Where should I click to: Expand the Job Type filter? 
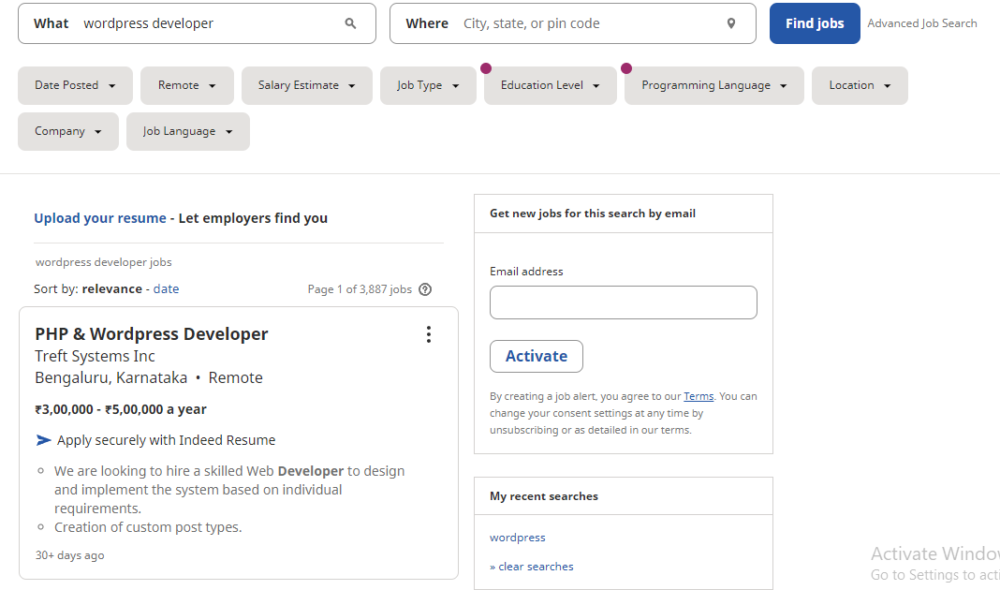pyautogui.click(x=428, y=85)
